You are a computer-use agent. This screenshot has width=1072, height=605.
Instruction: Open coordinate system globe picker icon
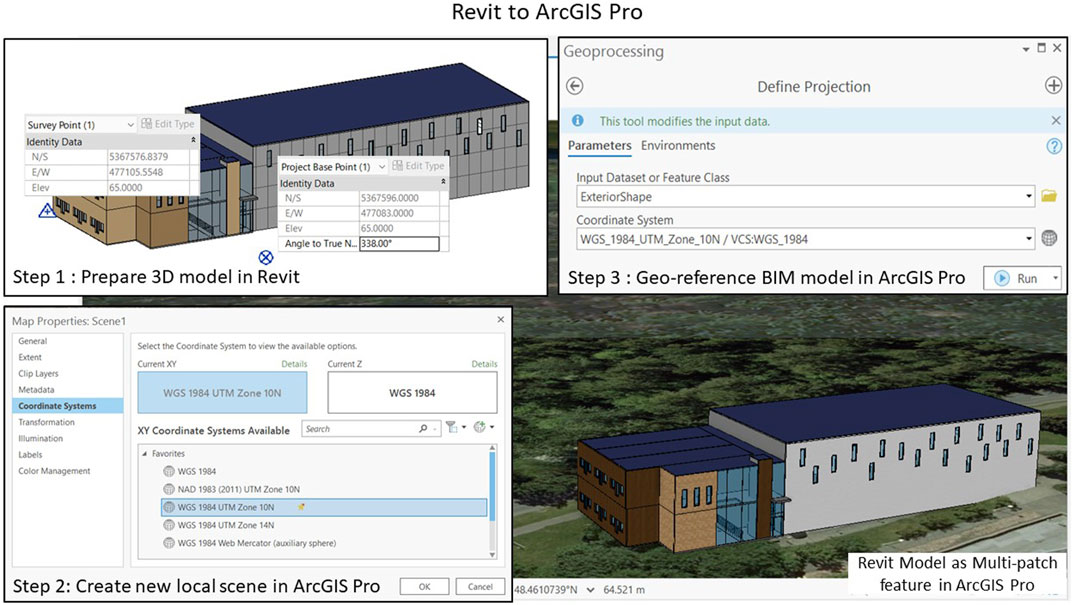click(1049, 239)
